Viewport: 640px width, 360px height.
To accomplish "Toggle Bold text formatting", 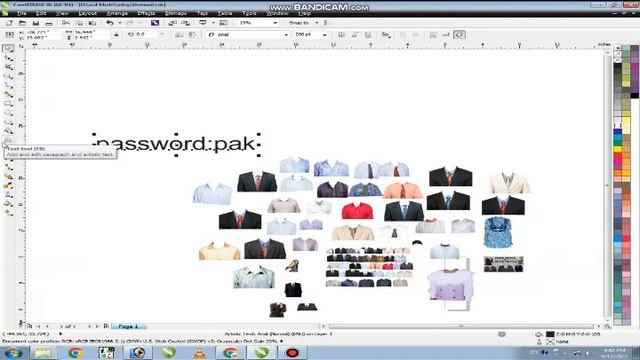I will click(341, 35).
